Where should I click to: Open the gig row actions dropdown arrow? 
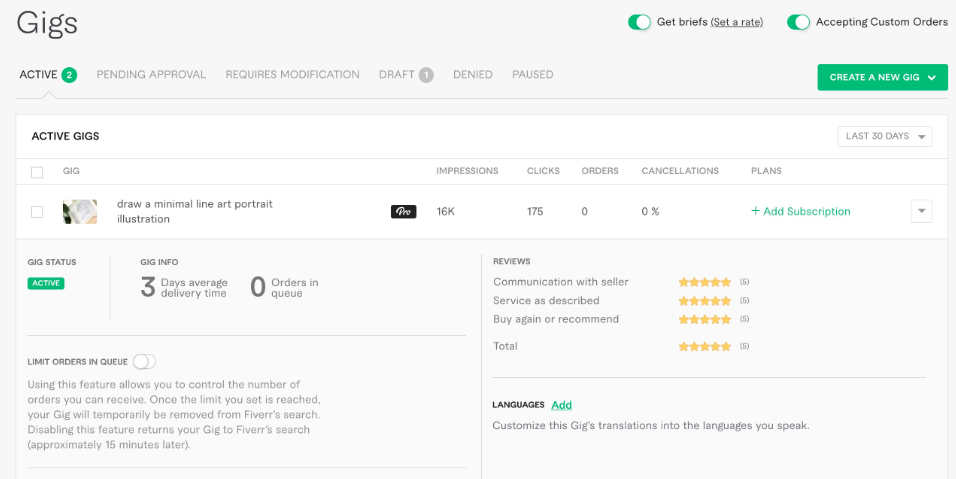pos(921,211)
